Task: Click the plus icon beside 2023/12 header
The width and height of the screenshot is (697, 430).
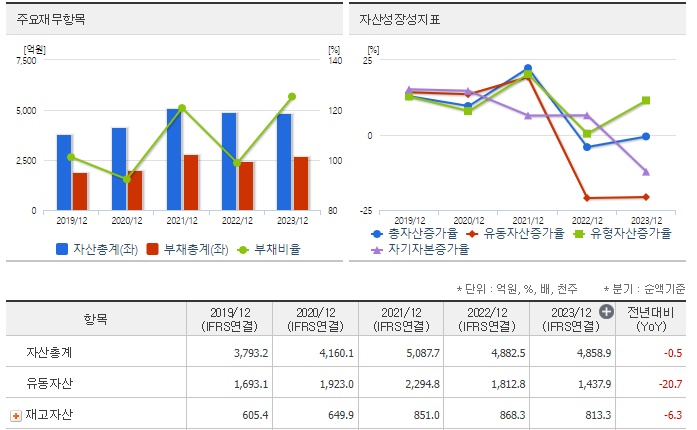Action: 606,312
